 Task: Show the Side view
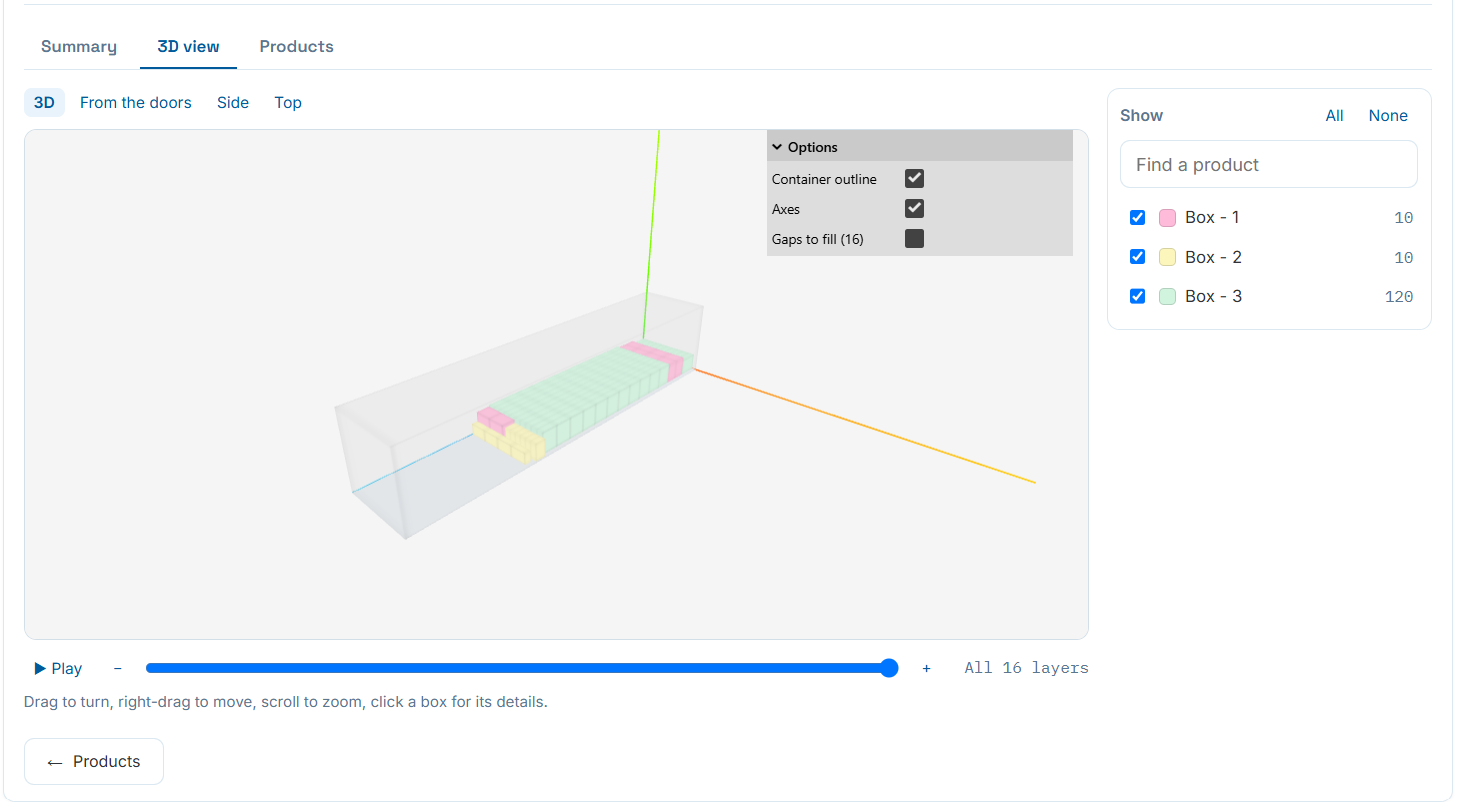(x=233, y=102)
